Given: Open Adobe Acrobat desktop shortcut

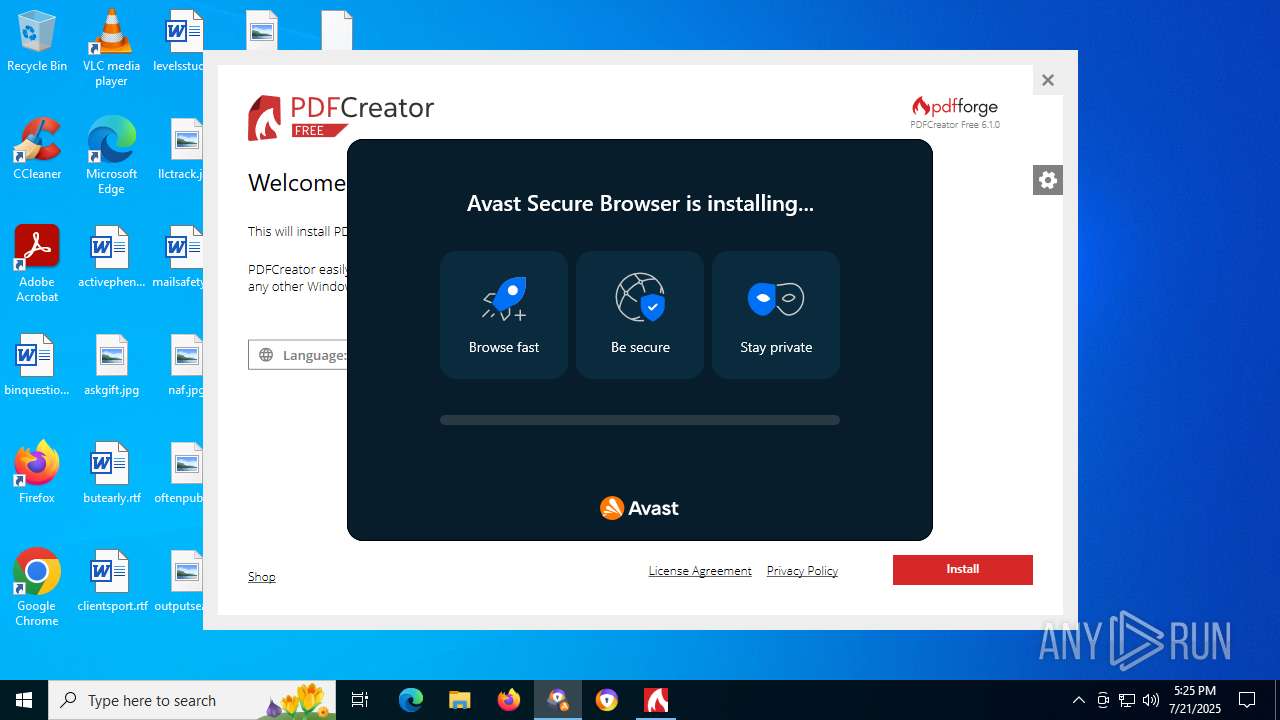Looking at the screenshot, I should coord(37,264).
